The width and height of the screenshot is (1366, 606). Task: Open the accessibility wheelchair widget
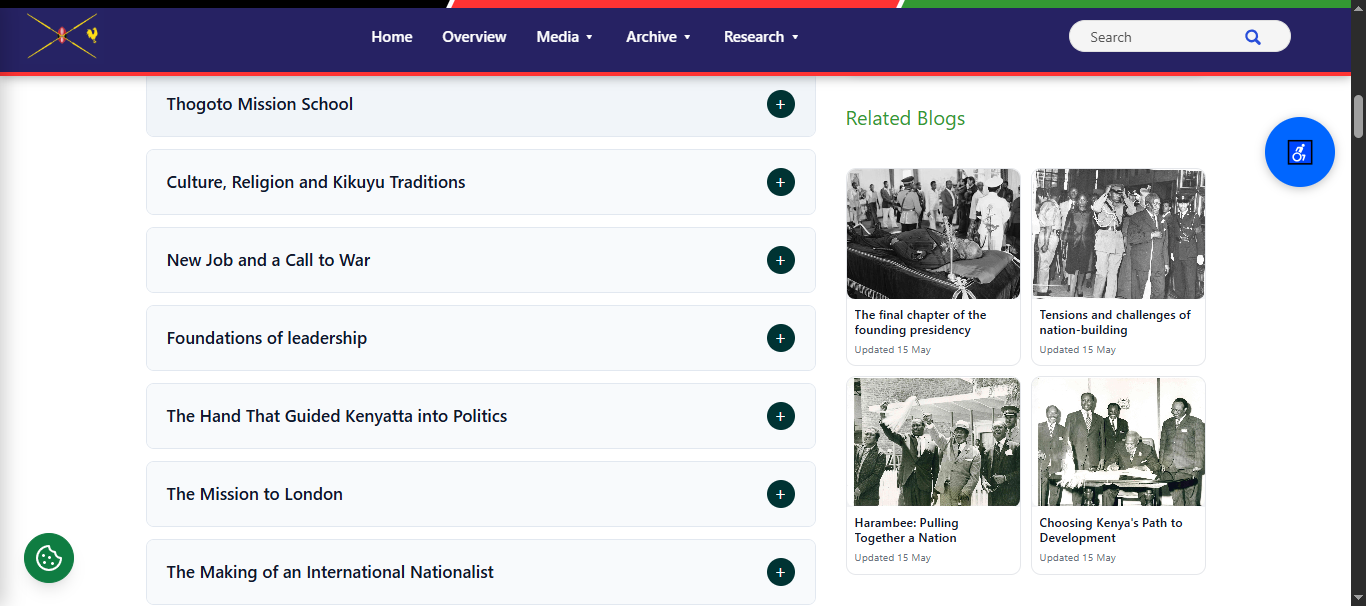click(1300, 152)
